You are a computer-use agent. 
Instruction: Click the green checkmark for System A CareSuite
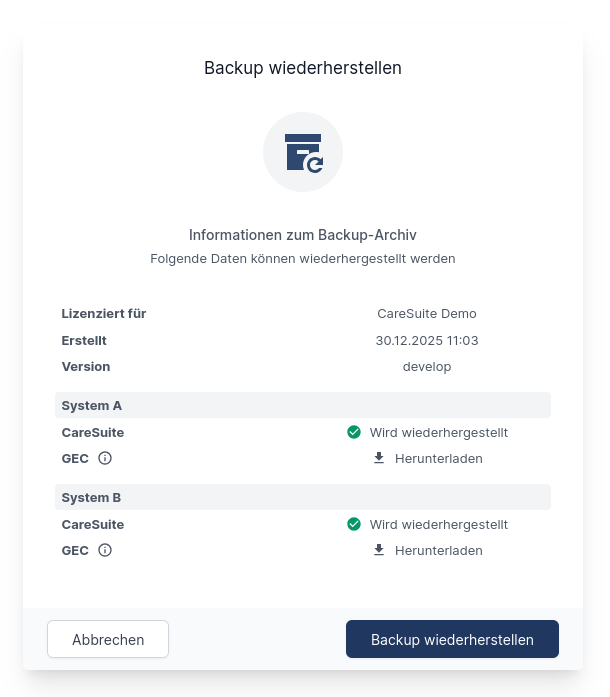coord(354,433)
